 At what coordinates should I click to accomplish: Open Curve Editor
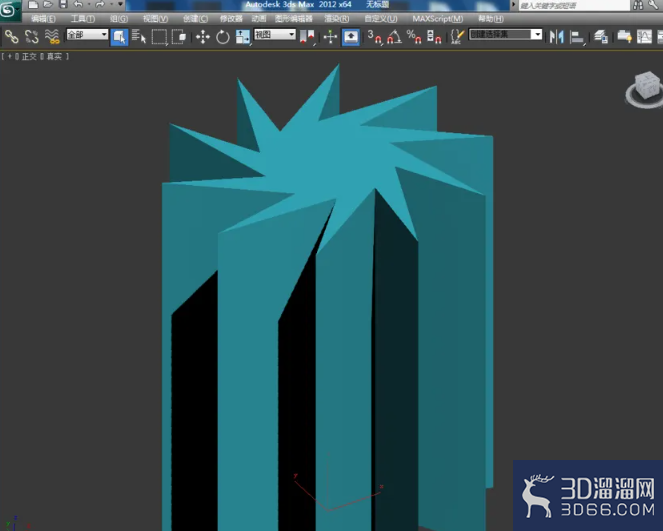coord(644,37)
